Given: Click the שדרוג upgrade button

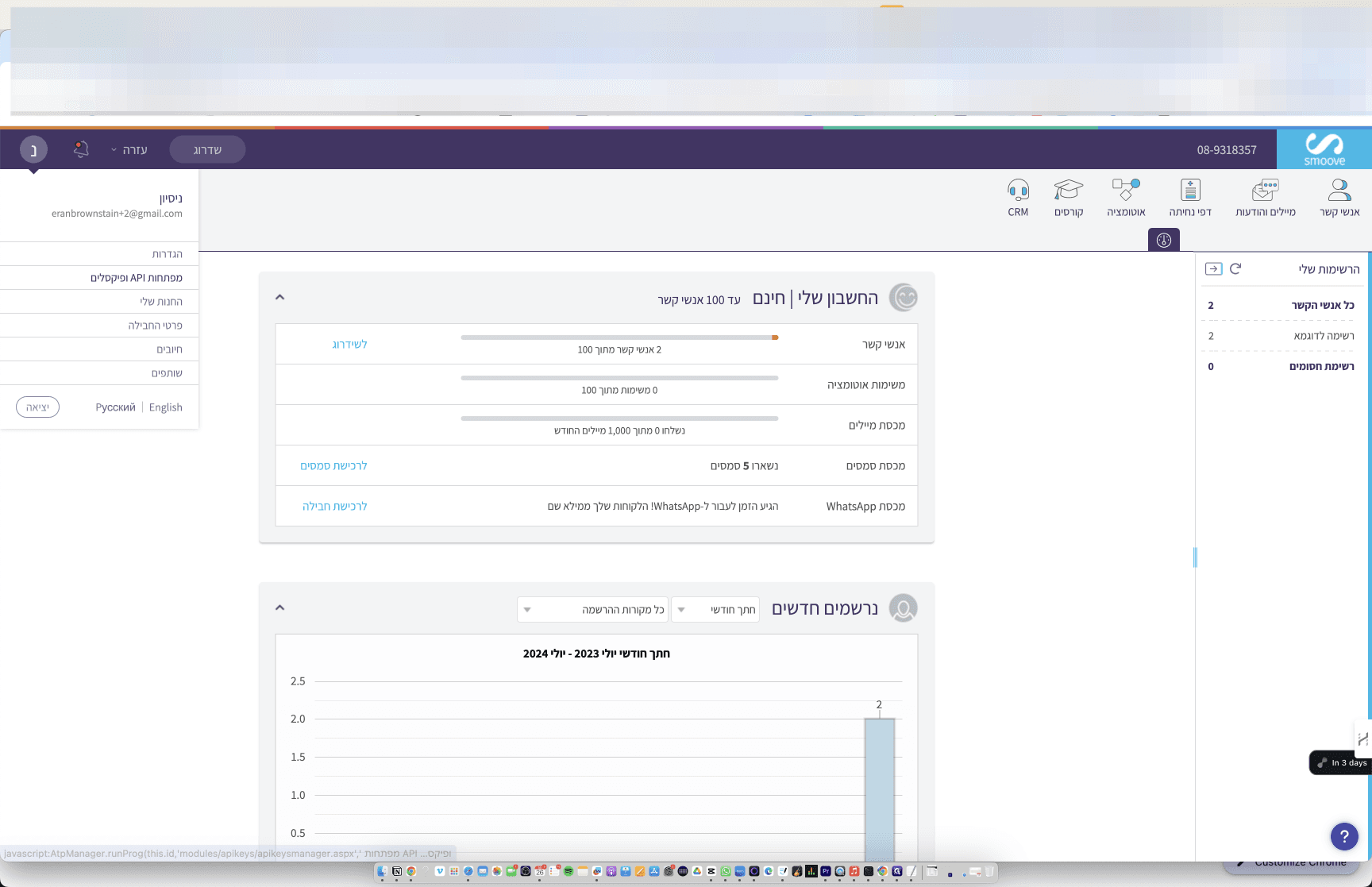Looking at the screenshot, I should 207,149.
